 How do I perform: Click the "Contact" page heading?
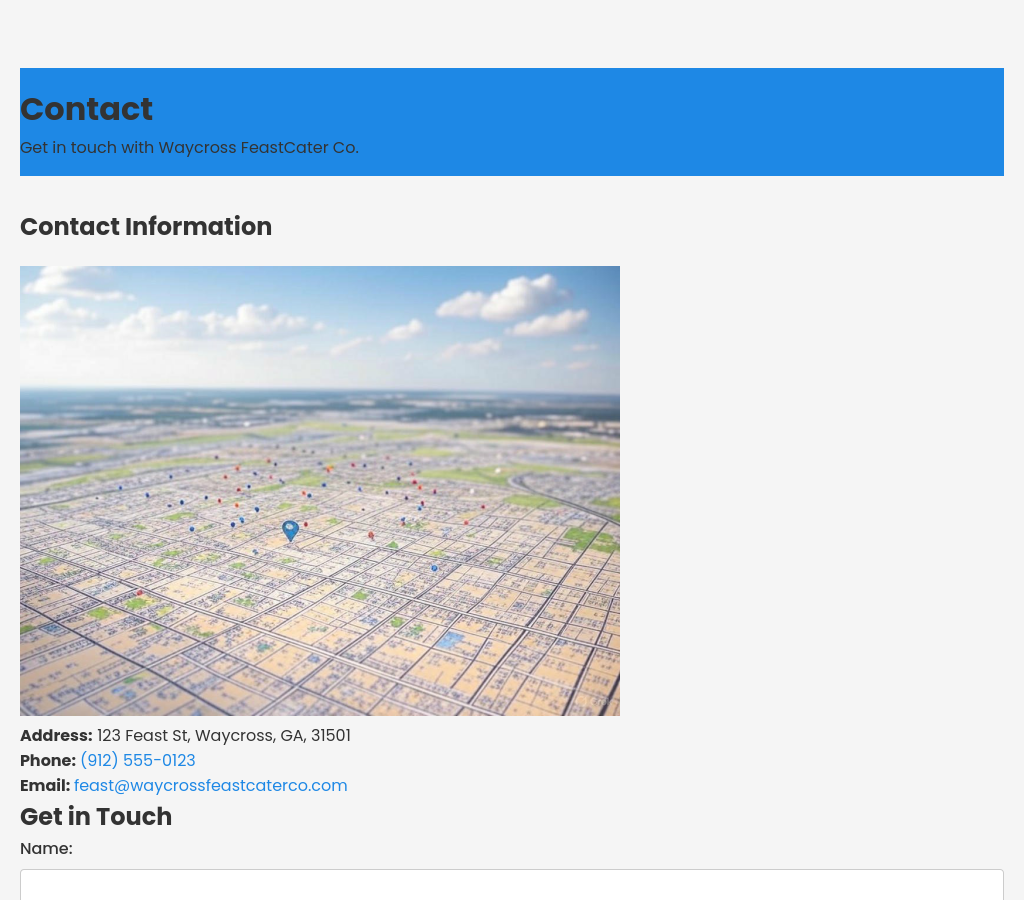pos(86,109)
